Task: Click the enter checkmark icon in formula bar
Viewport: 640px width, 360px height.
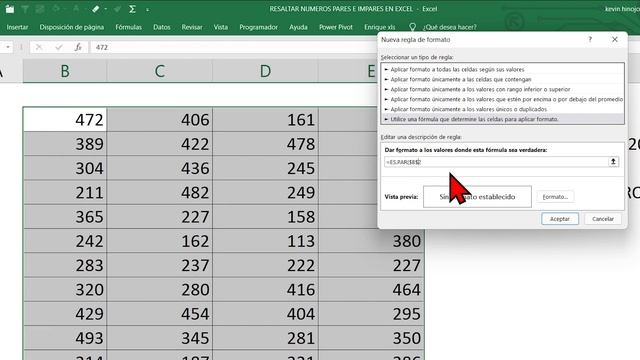Action: point(59,47)
